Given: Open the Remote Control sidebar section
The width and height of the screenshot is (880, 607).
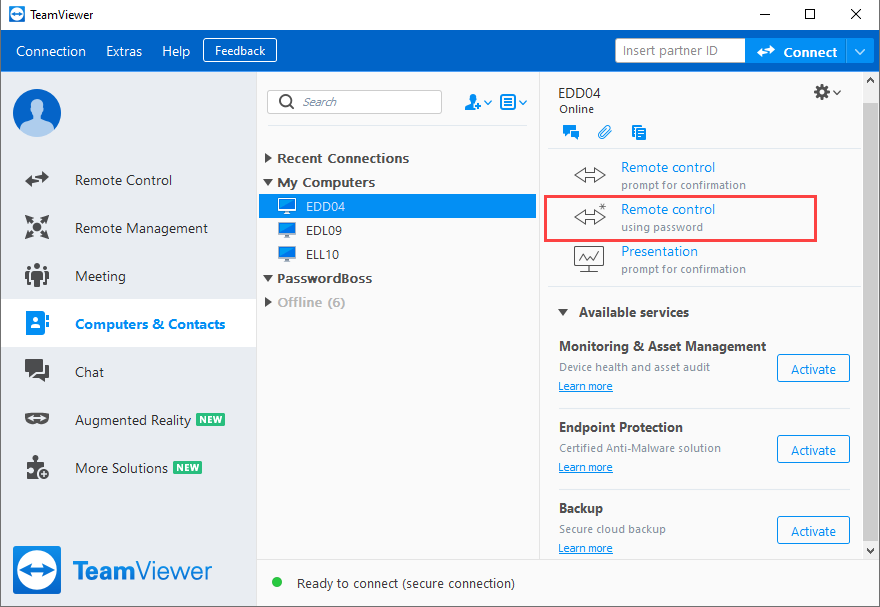Looking at the screenshot, I should click(x=129, y=180).
